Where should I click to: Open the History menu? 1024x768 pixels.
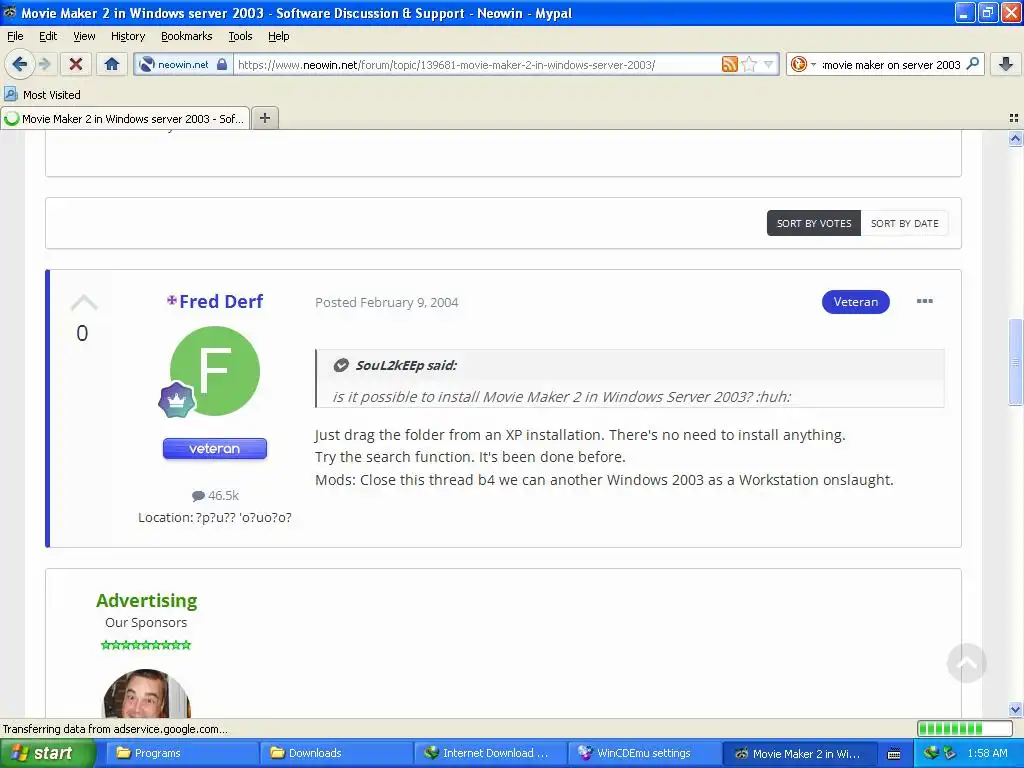pyautogui.click(x=127, y=36)
